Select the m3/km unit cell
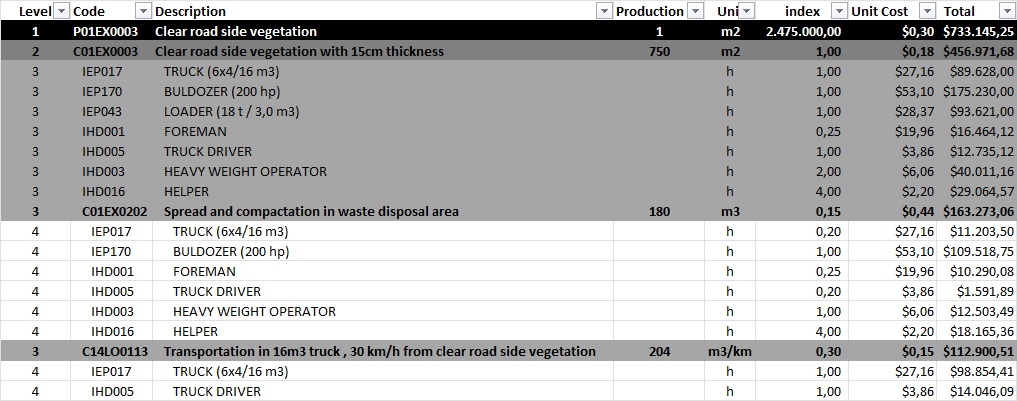Viewport: 1017px width, 401px height. pyautogui.click(x=730, y=352)
